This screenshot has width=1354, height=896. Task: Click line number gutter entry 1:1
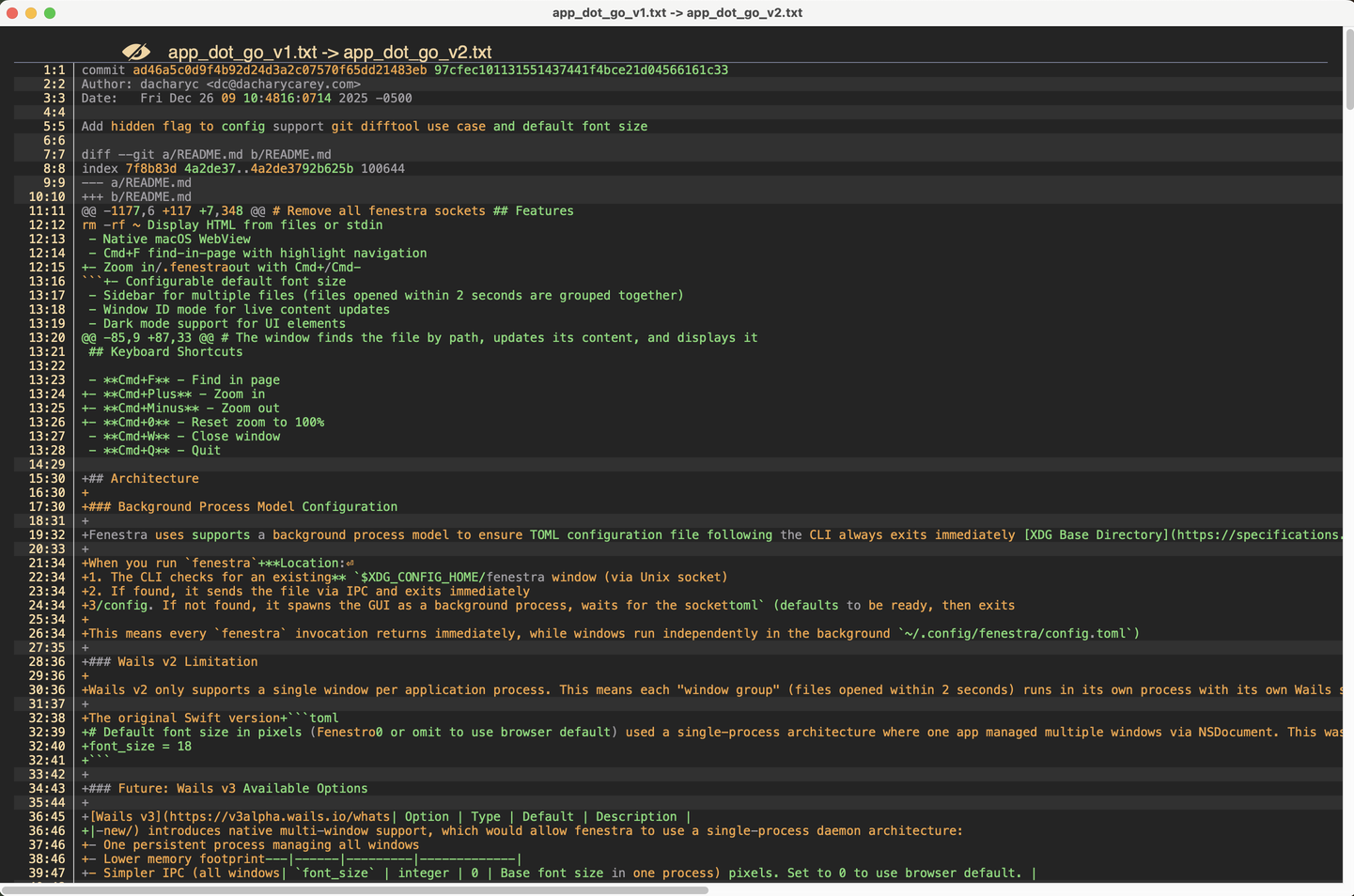click(54, 70)
